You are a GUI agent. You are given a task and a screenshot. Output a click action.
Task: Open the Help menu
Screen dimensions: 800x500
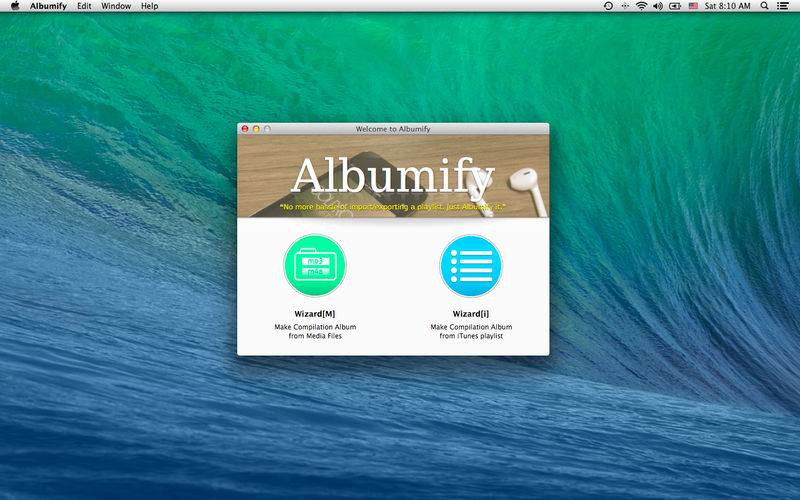tap(149, 6)
